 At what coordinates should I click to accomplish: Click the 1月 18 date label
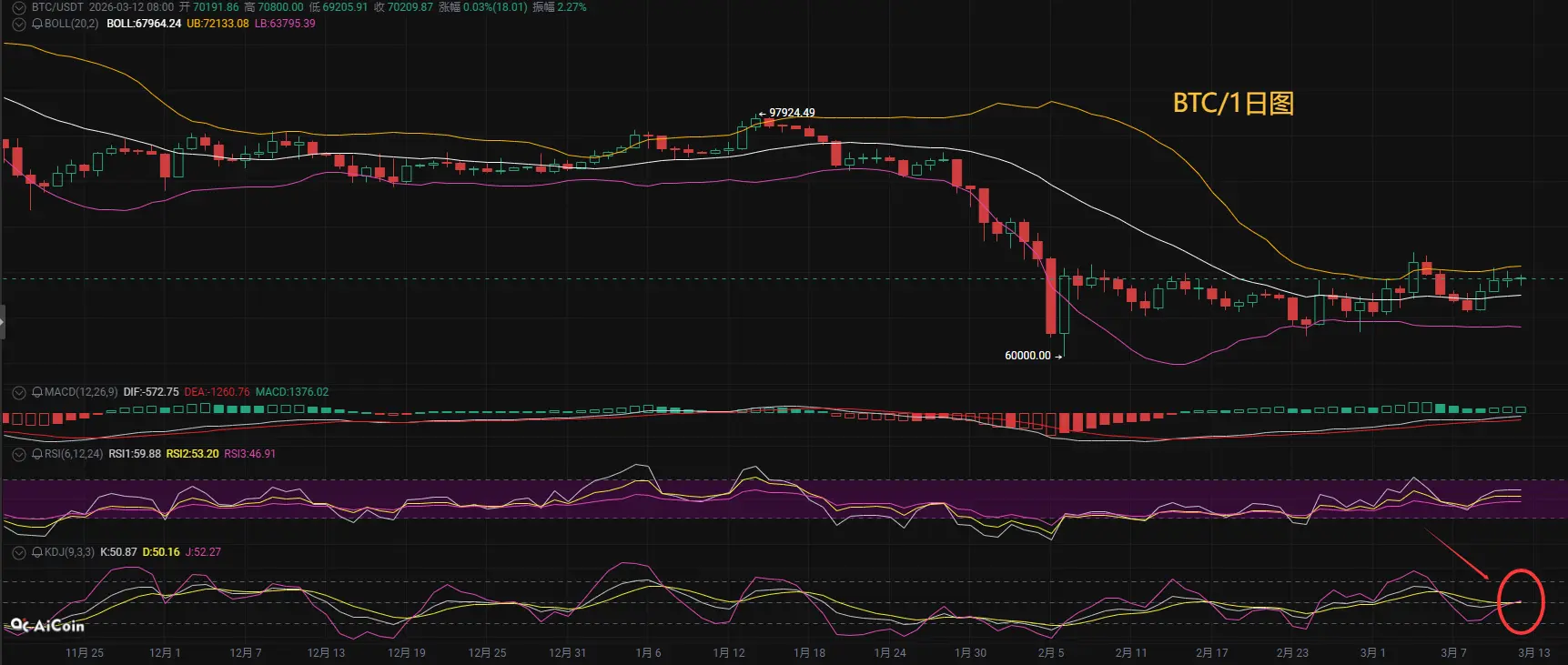click(809, 653)
